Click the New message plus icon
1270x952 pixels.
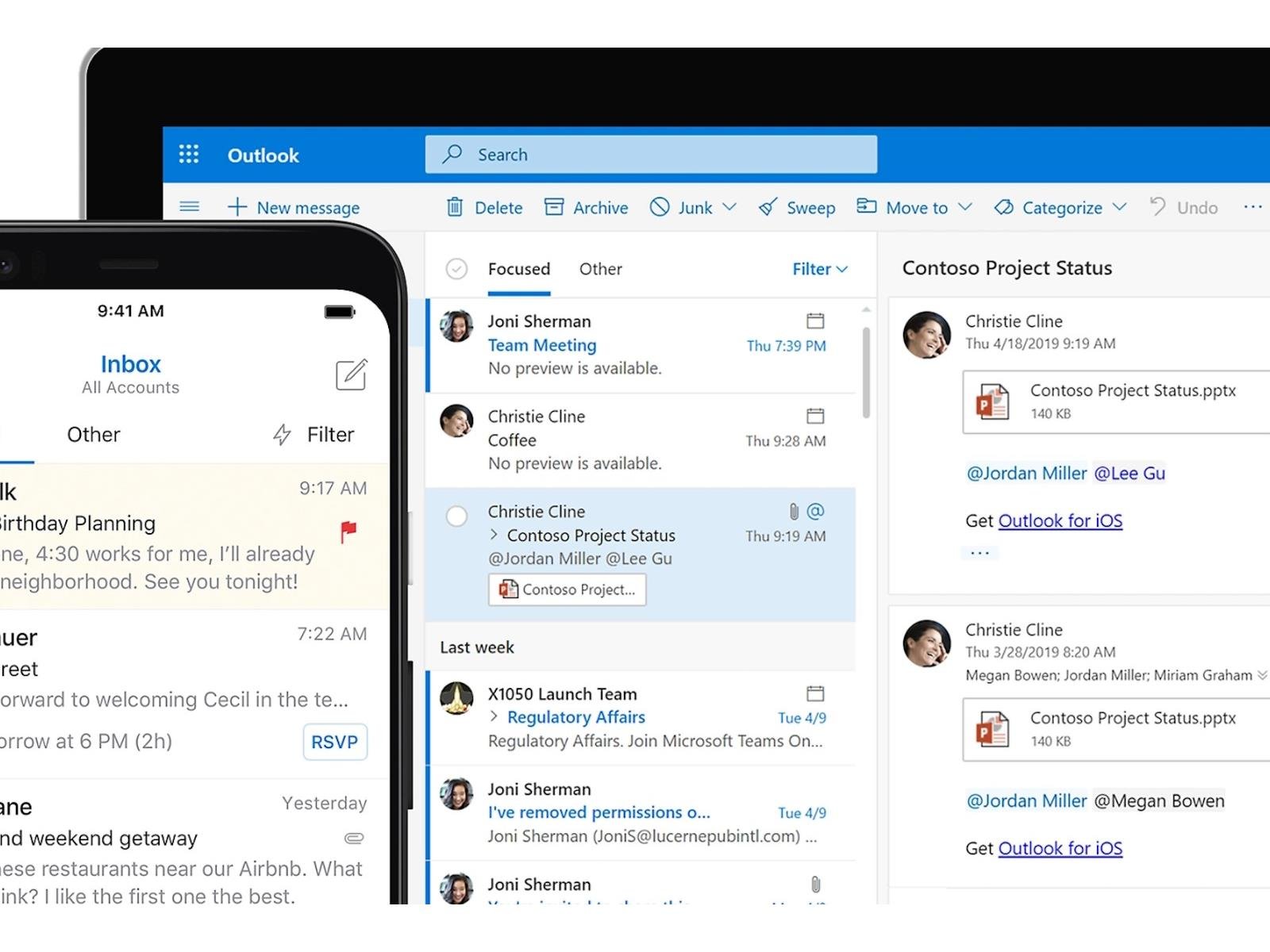point(237,207)
